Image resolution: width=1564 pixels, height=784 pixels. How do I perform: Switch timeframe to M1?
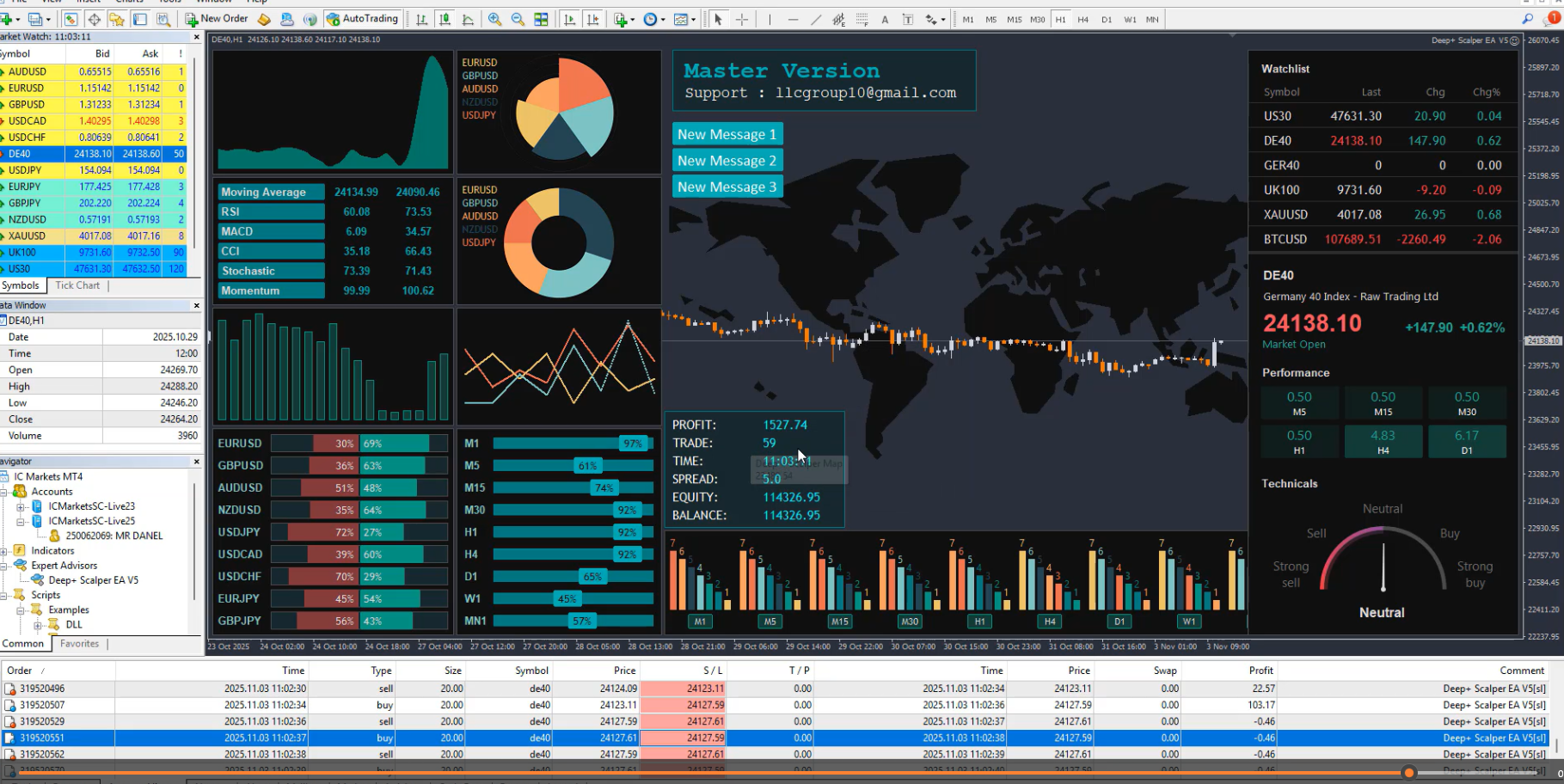pyautogui.click(x=968, y=19)
